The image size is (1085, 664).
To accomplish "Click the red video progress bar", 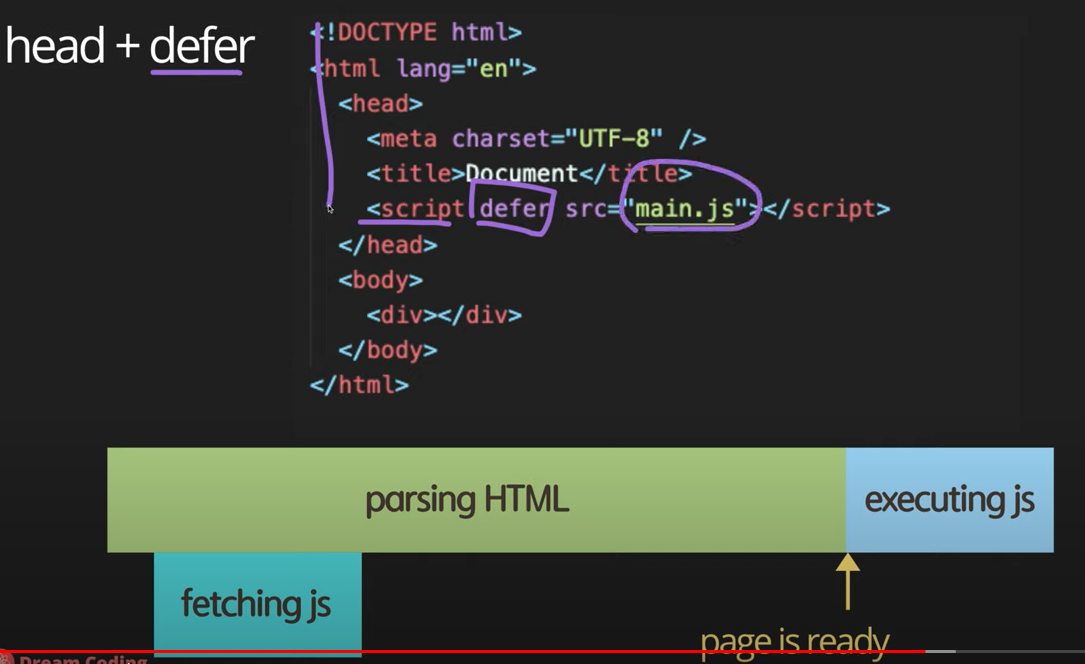I will tap(462, 652).
